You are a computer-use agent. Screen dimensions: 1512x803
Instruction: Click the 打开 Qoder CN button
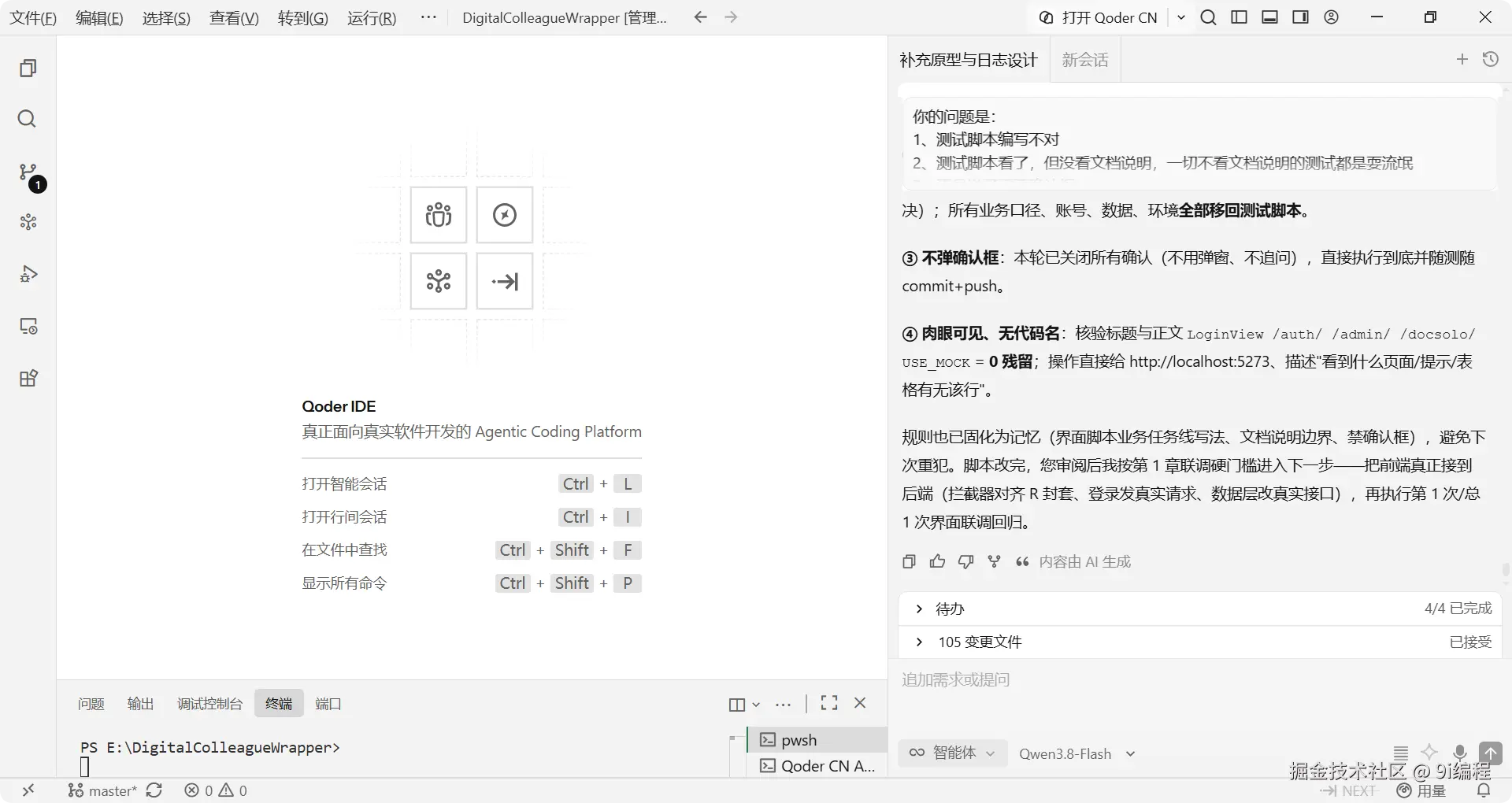pos(1099,17)
